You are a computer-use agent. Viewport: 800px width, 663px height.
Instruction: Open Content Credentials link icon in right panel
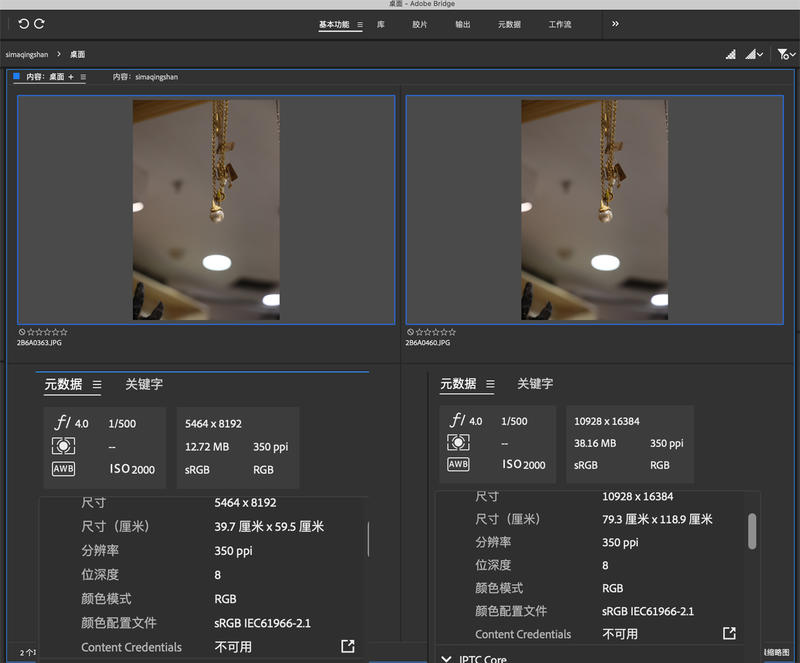pyautogui.click(x=729, y=633)
